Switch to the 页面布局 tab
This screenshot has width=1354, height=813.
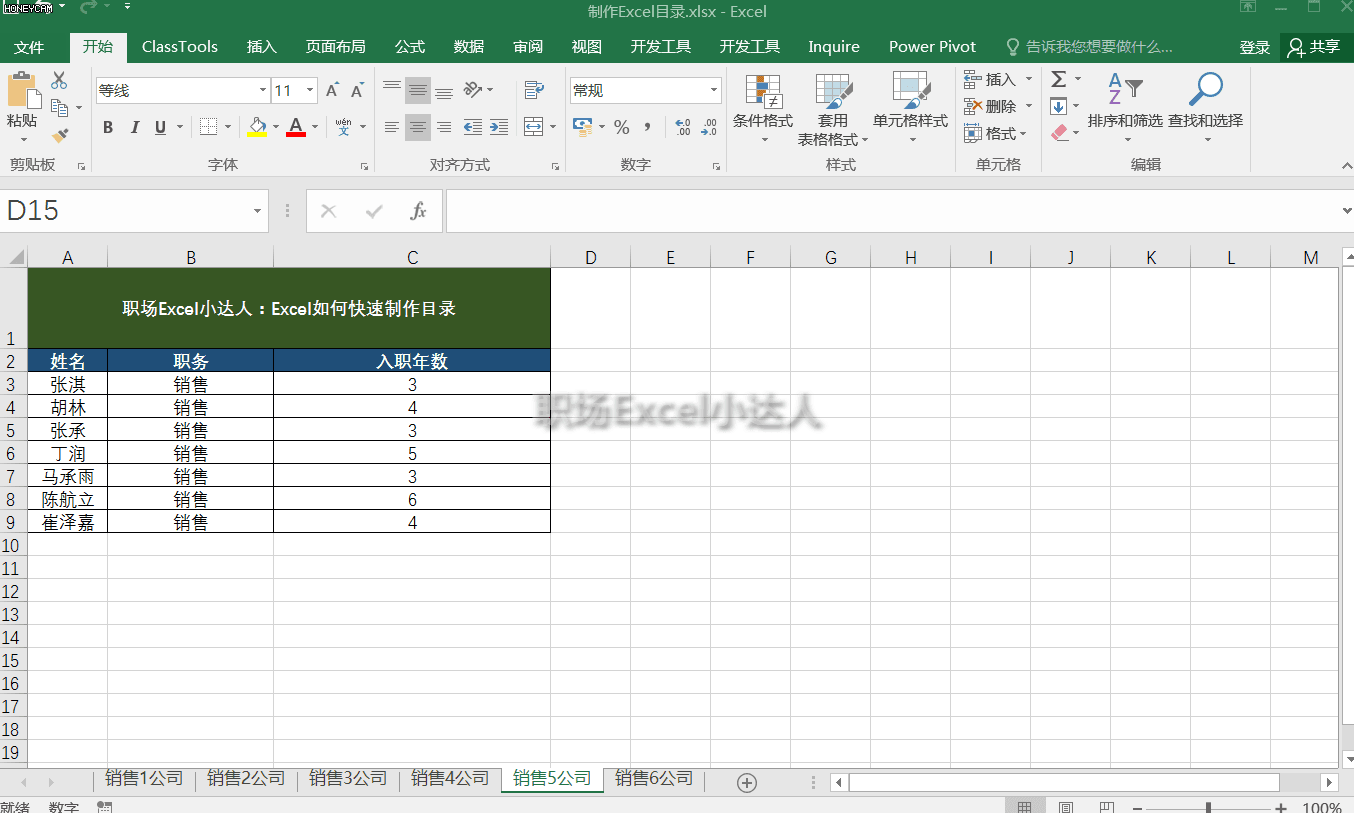[335, 47]
